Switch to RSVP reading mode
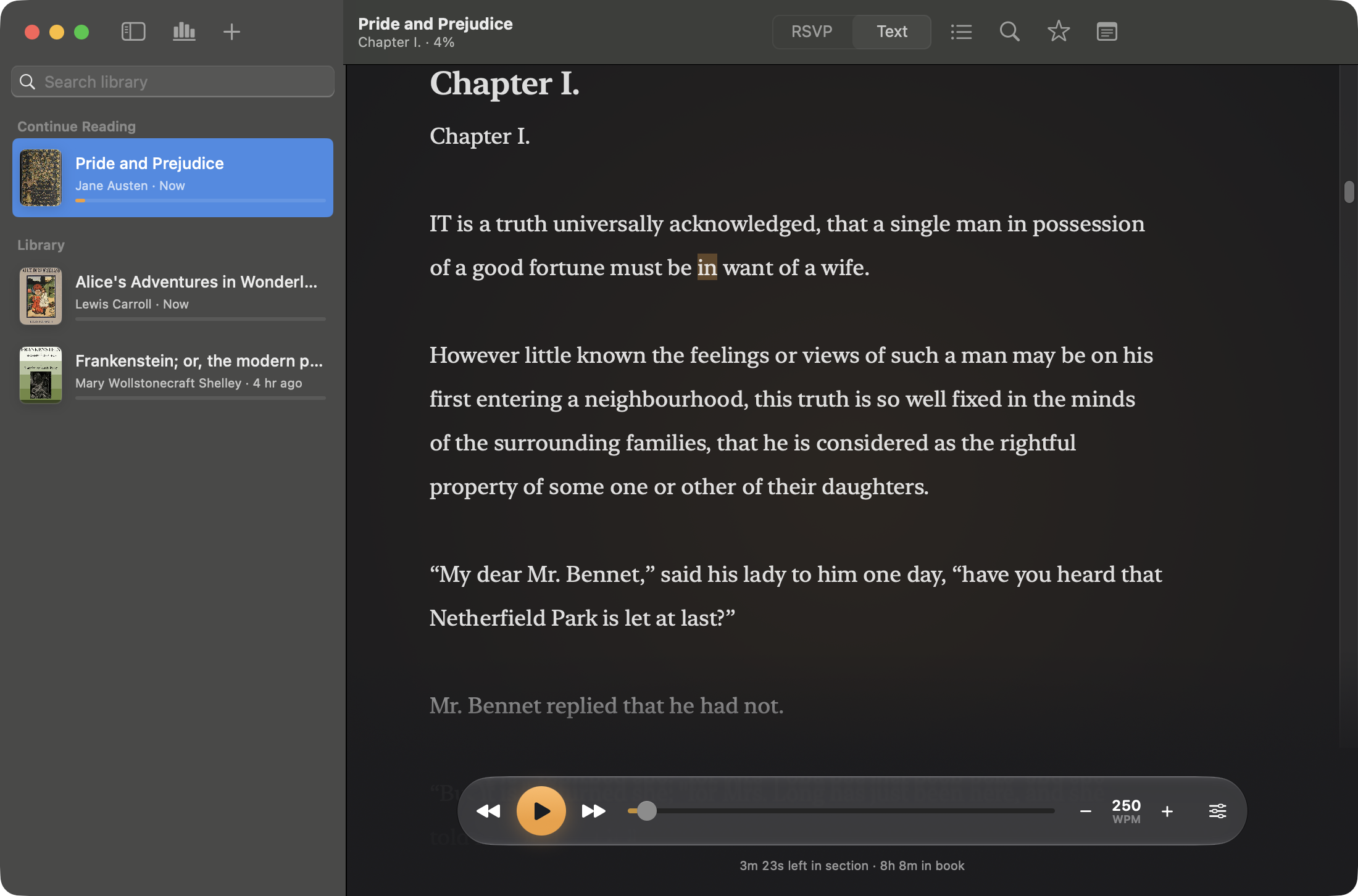 (812, 31)
